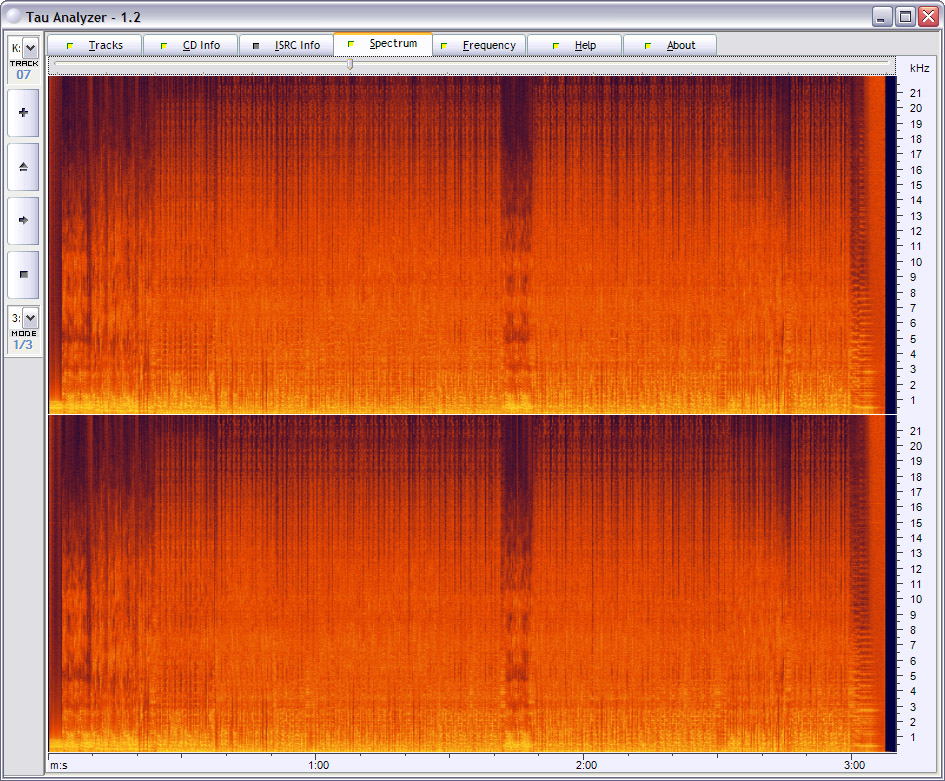Click lower channel spectrogram near 1:00

pos(316,580)
